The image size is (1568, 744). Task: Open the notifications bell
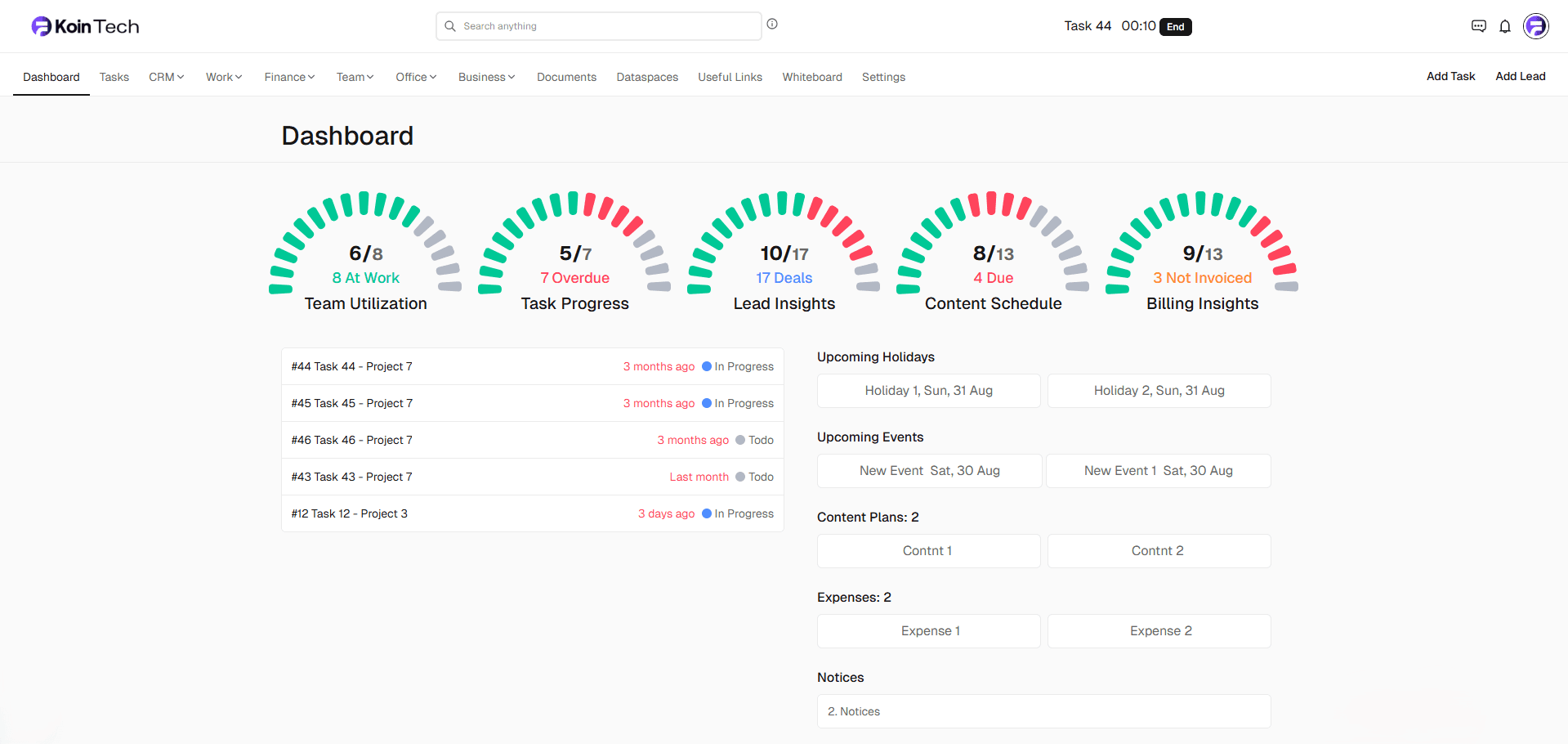[1505, 26]
